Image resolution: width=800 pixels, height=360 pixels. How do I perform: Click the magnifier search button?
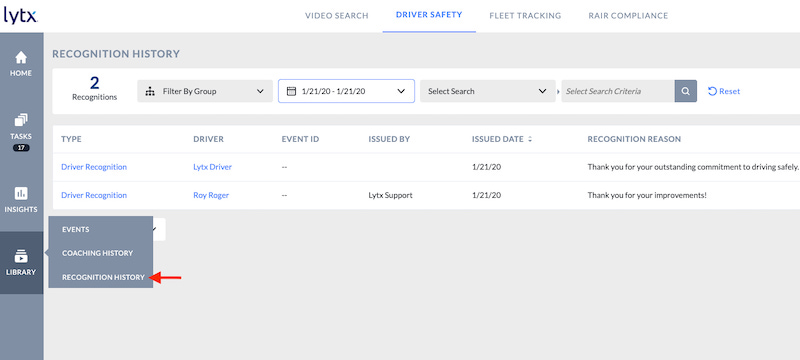(686, 91)
